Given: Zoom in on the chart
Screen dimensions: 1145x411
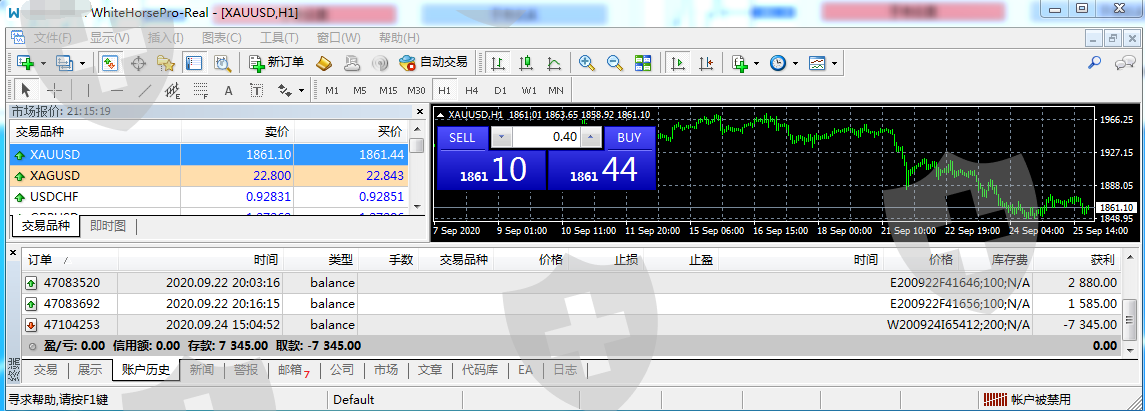Looking at the screenshot, I should click(x=587, y=62).
